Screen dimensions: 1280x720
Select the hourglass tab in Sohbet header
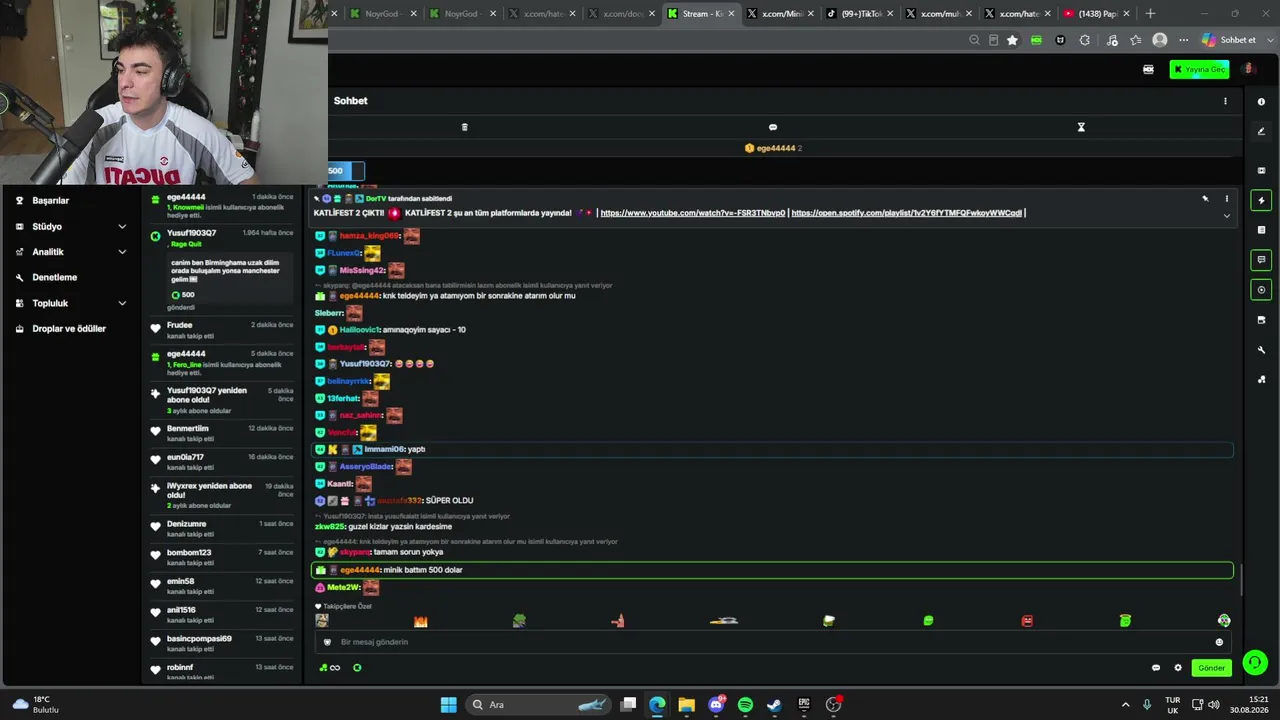1081,127
